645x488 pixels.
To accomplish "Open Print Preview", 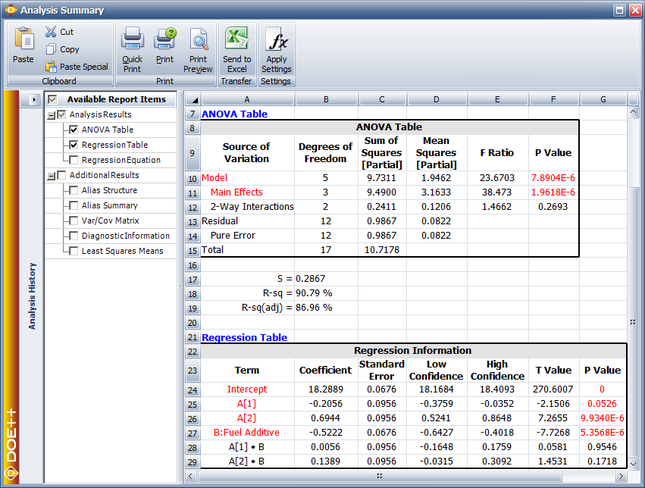I will pos(198,40).
